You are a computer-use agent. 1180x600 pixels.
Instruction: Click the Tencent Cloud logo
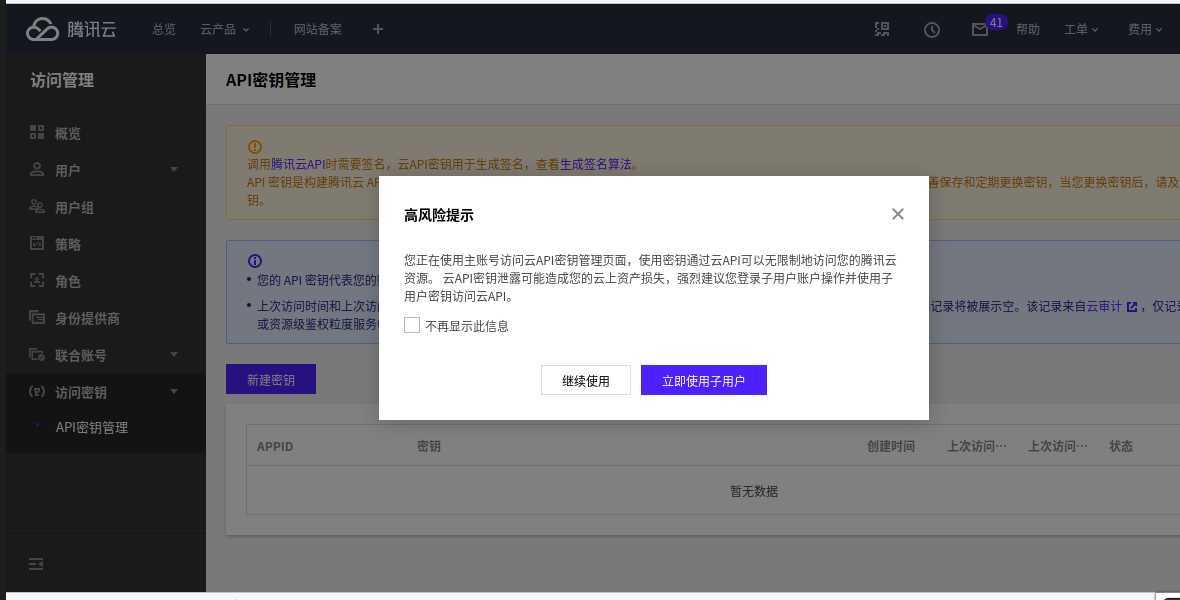coord(71,29)
